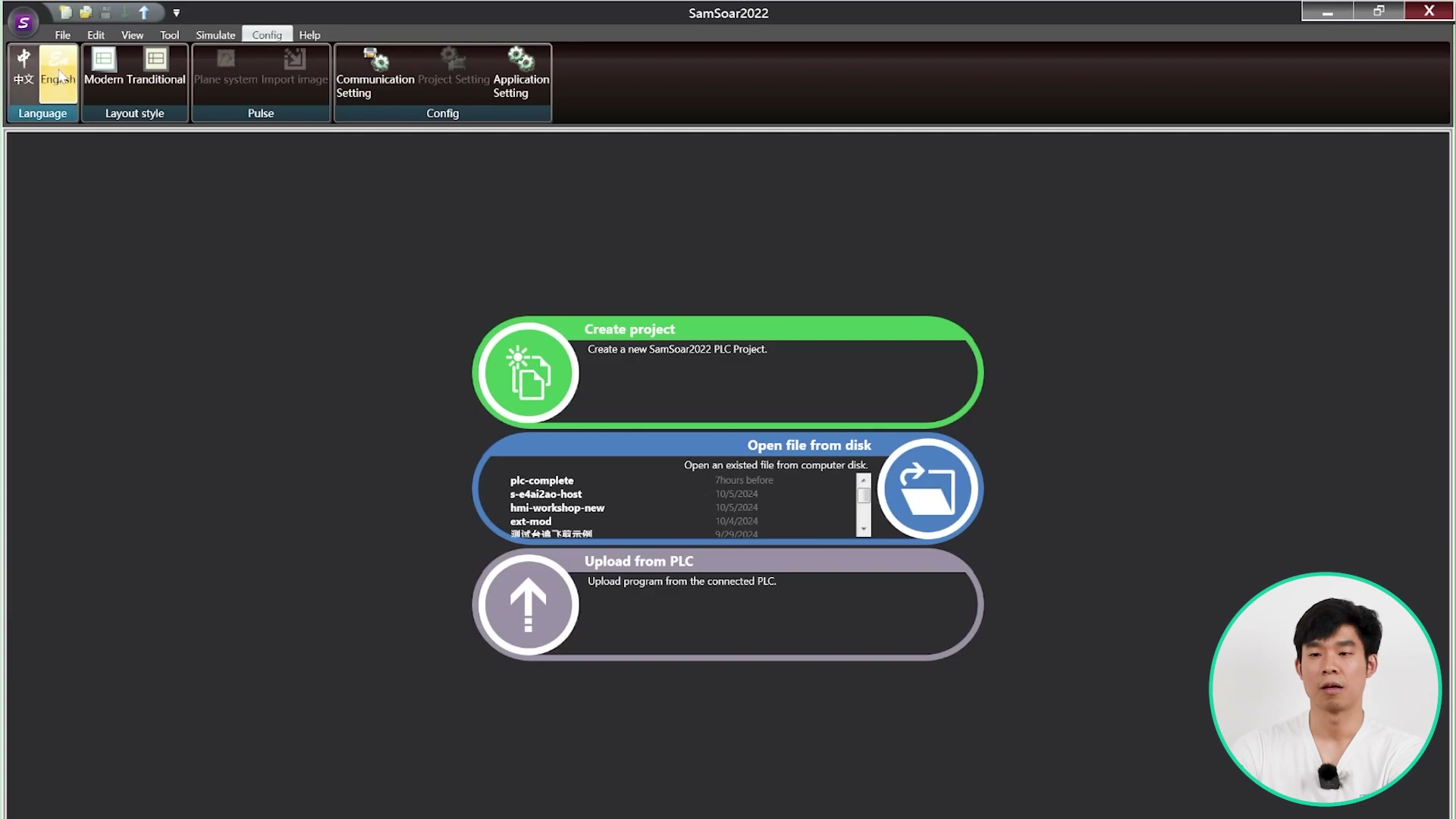Restore down the SamSoar2022 window
The height and width of the screenshot is (819, 1456).
click(1379, 11)
